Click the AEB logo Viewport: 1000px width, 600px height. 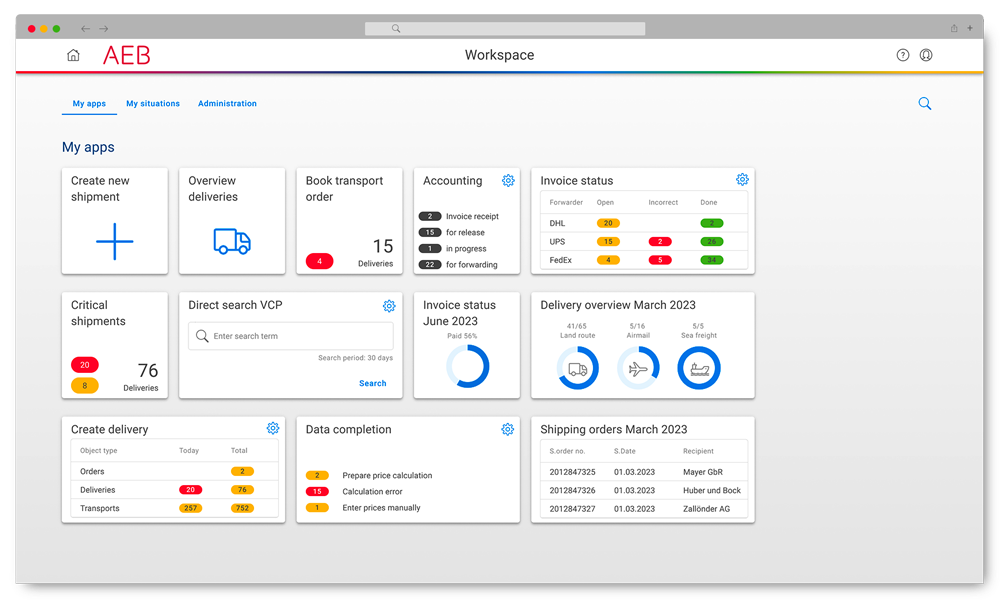click(x=127, y=55)
